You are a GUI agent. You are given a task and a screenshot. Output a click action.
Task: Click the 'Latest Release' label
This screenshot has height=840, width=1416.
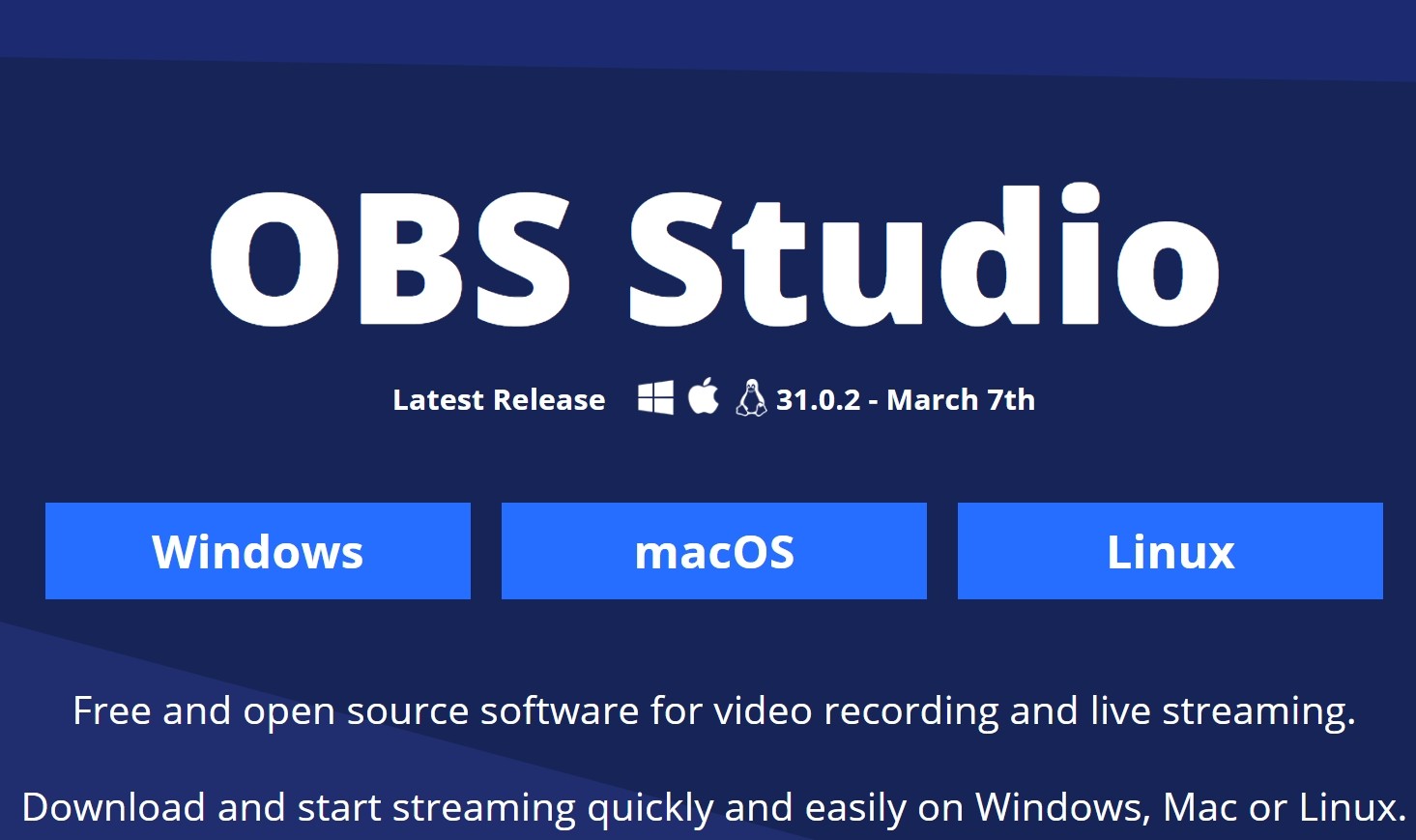click(x=499, y=399)
